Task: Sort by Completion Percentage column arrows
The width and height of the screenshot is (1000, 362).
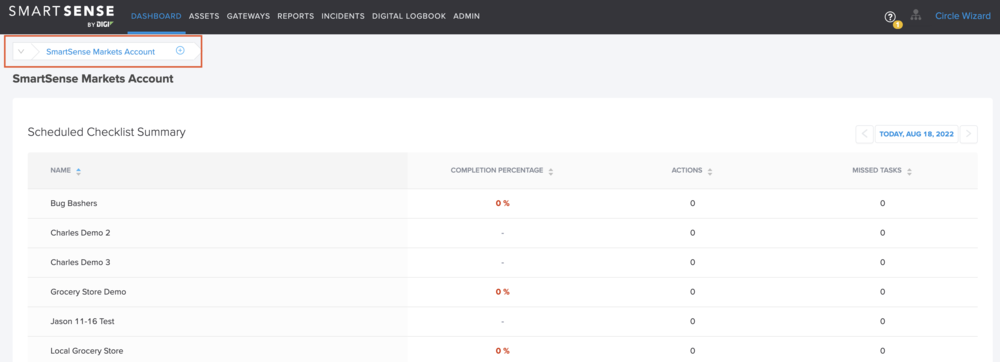Action: click(550, 171)
